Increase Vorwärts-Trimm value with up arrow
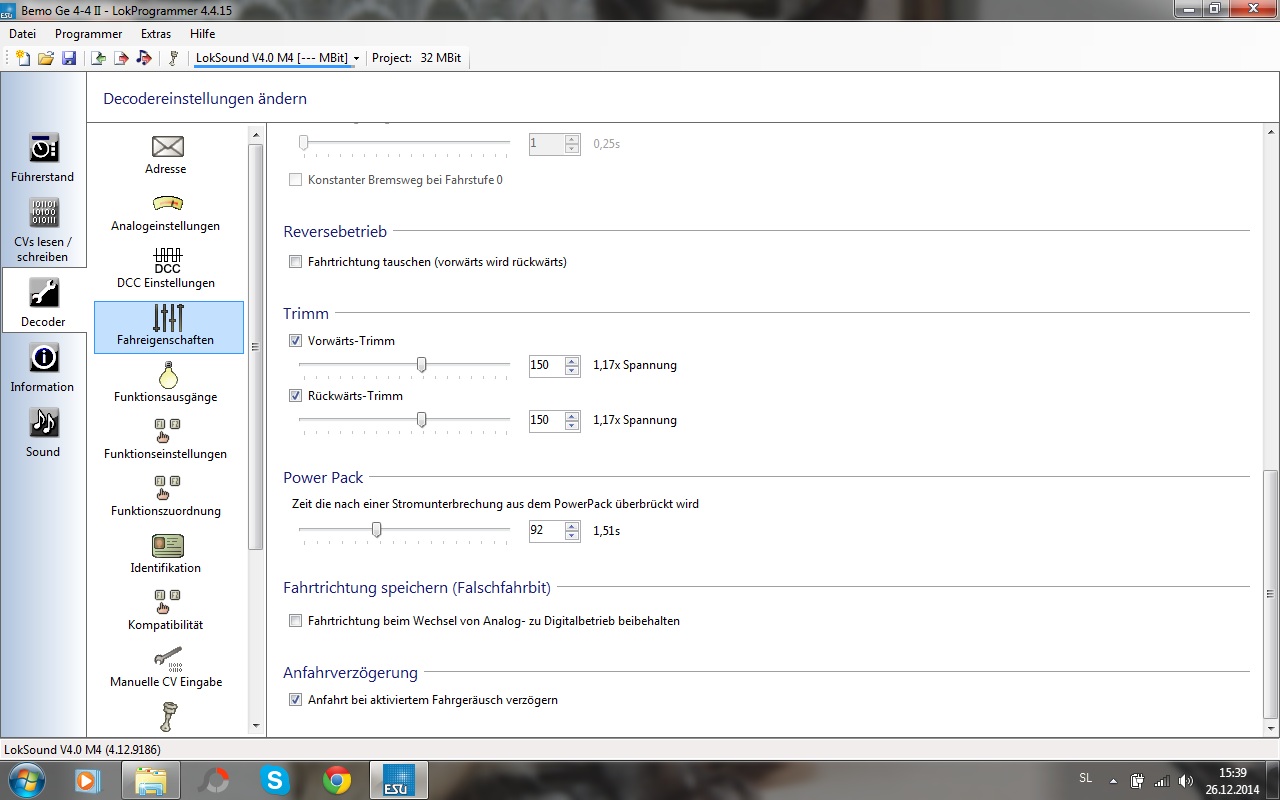The height and width of the screenshot is (800, 1280). tap(572, 360)
